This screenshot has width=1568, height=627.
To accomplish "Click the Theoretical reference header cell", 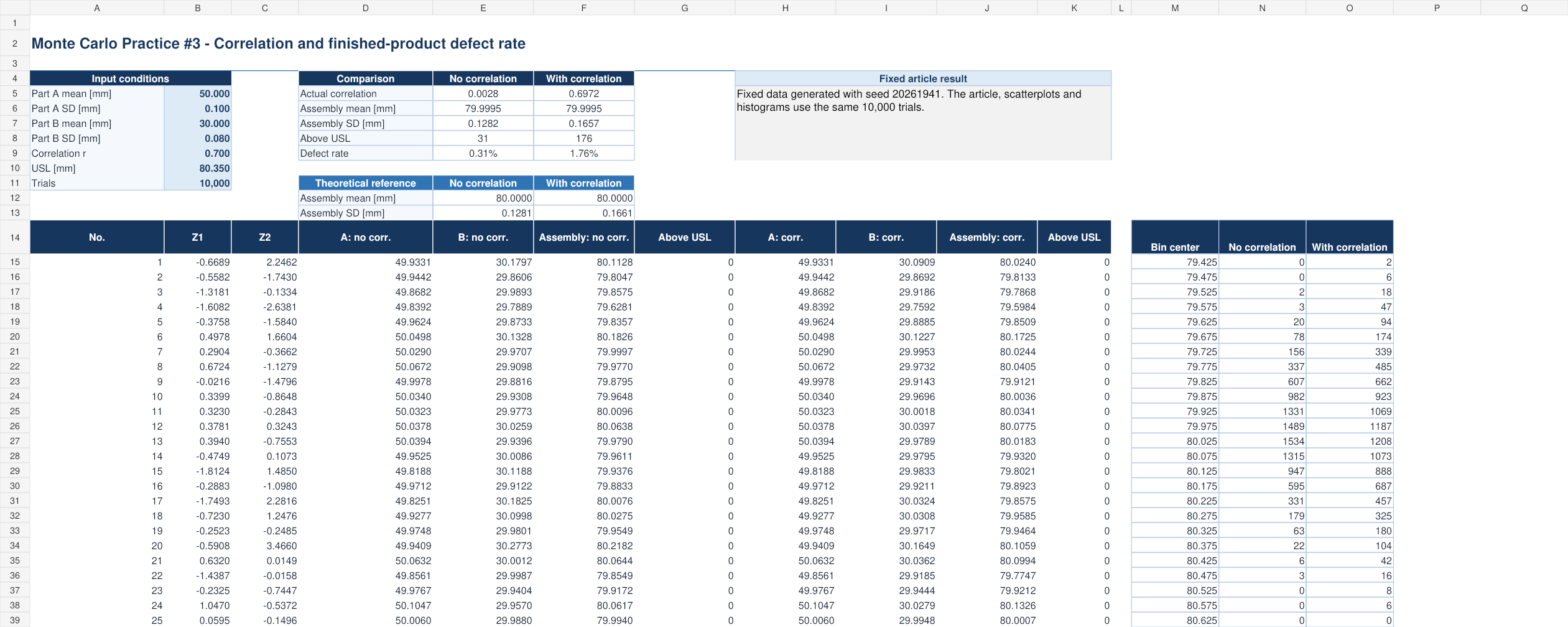I will pos(365,183).
